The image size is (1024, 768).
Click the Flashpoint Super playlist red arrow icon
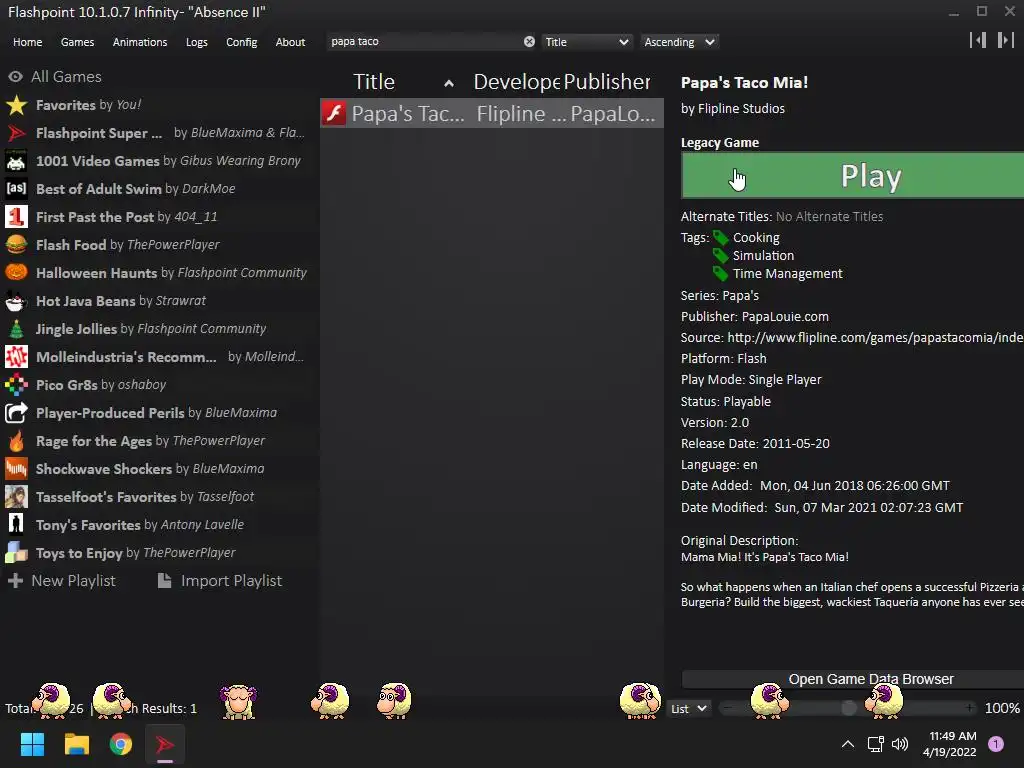16,133
